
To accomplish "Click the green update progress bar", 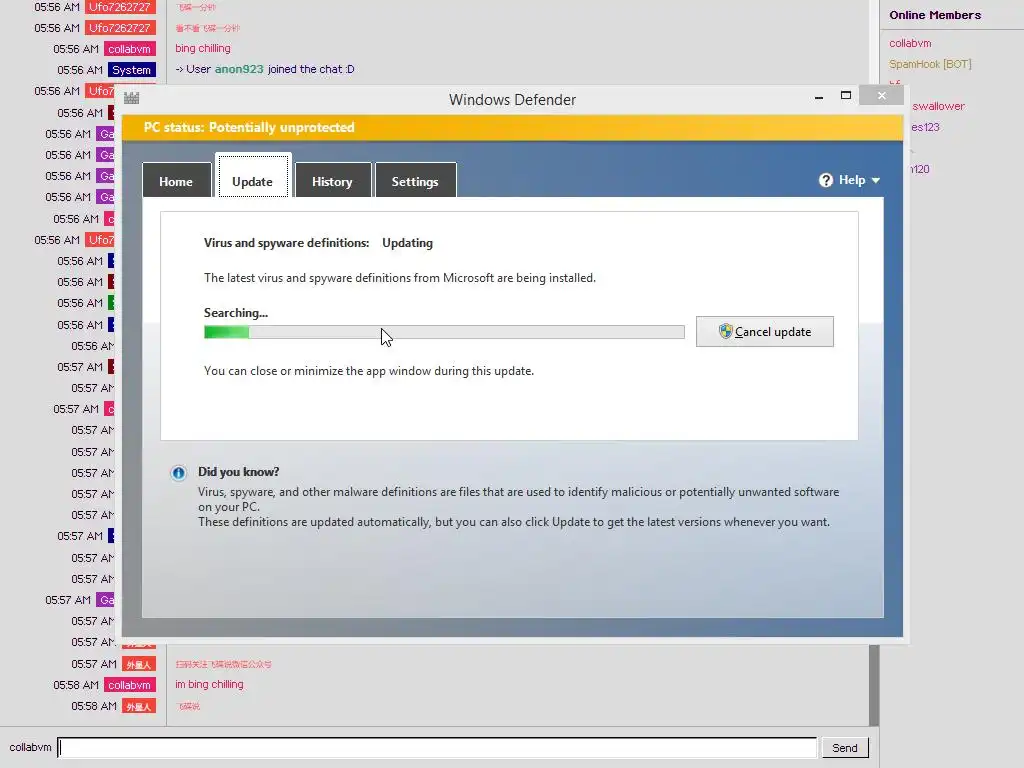I will click(x=444, y=332).
